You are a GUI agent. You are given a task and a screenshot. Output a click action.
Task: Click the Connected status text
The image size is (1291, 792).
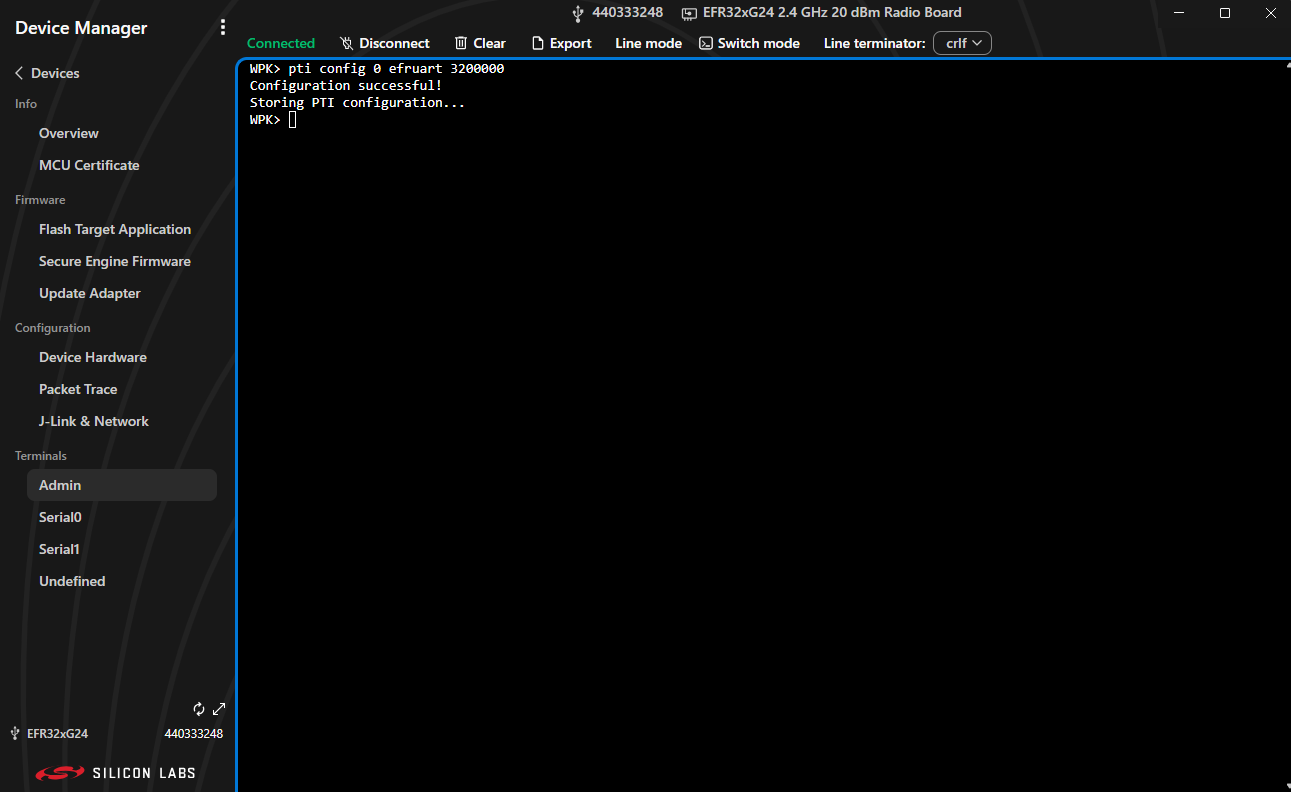pos(281,43)
